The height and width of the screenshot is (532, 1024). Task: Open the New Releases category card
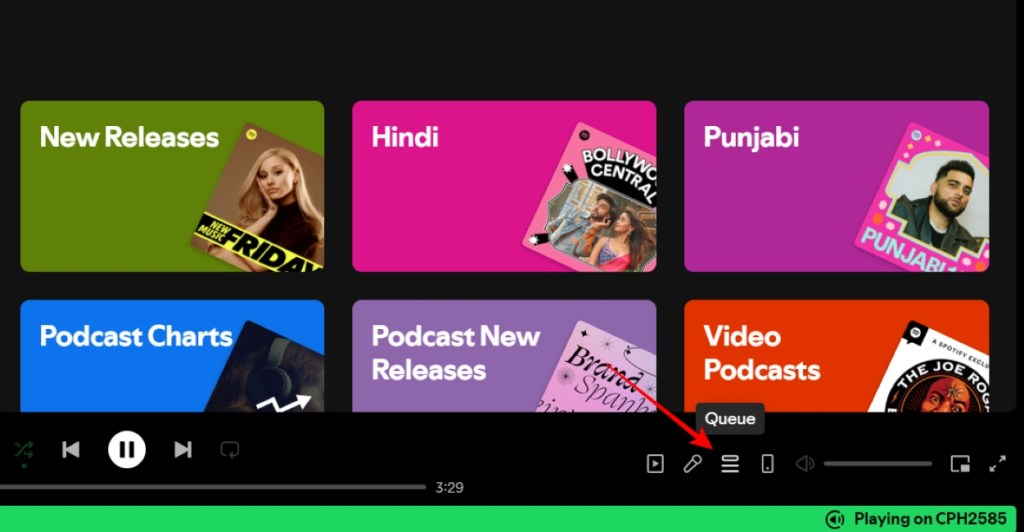click(x=172, y=186)
